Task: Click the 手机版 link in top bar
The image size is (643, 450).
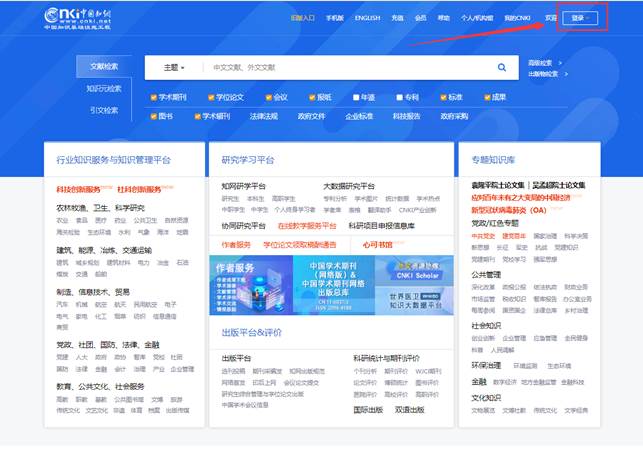Action: [334, 17]
